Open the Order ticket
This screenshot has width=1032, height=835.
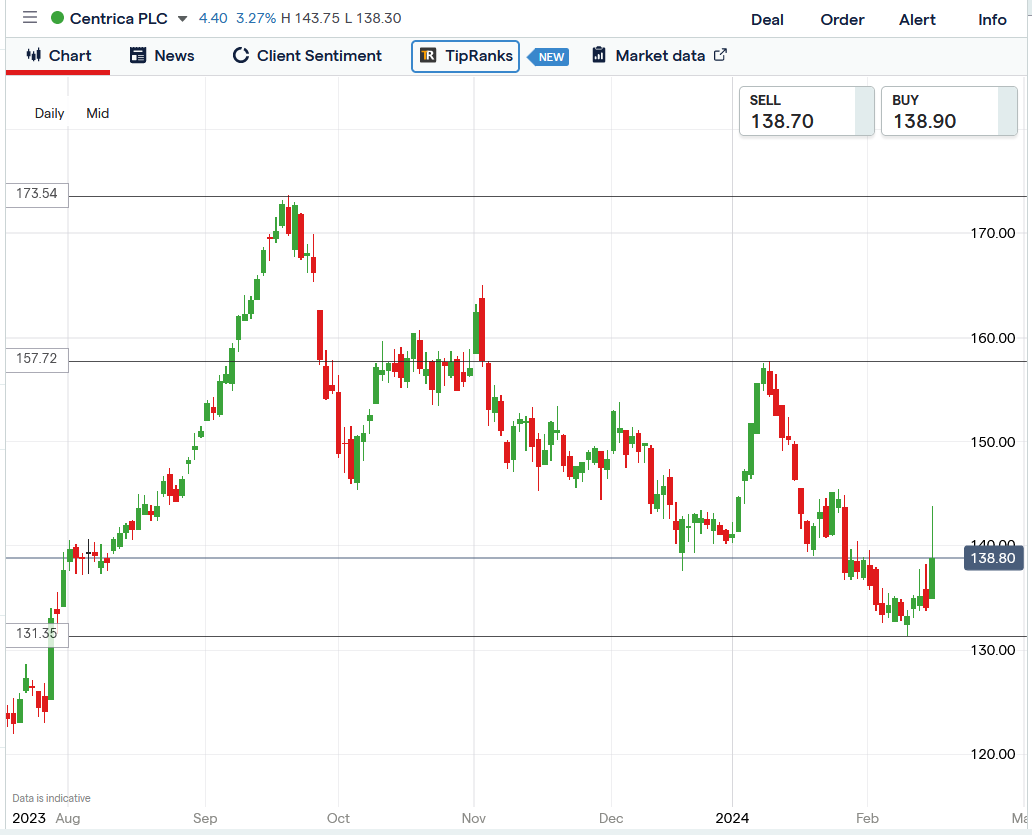[x=842, y=20]
